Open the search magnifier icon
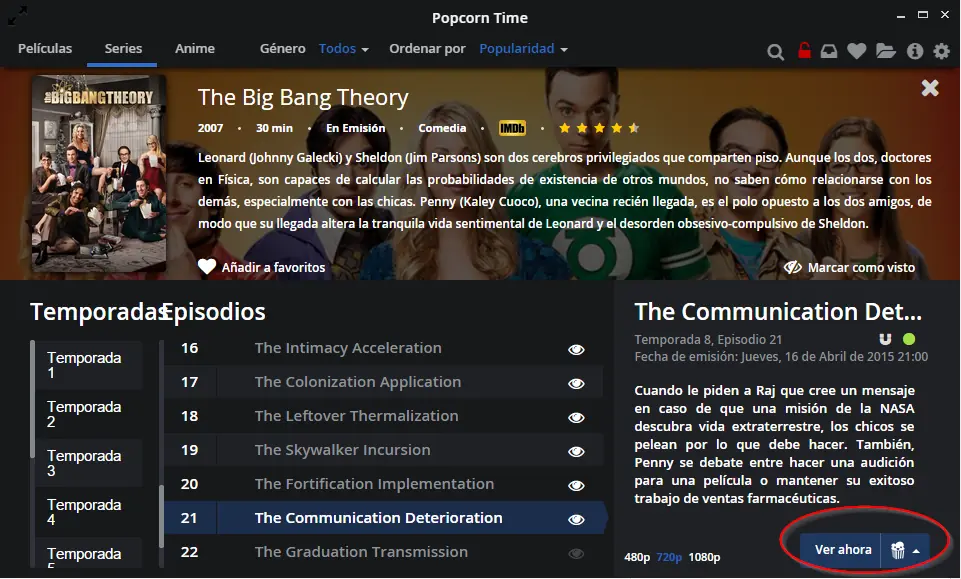 click(x=775, y=51)
